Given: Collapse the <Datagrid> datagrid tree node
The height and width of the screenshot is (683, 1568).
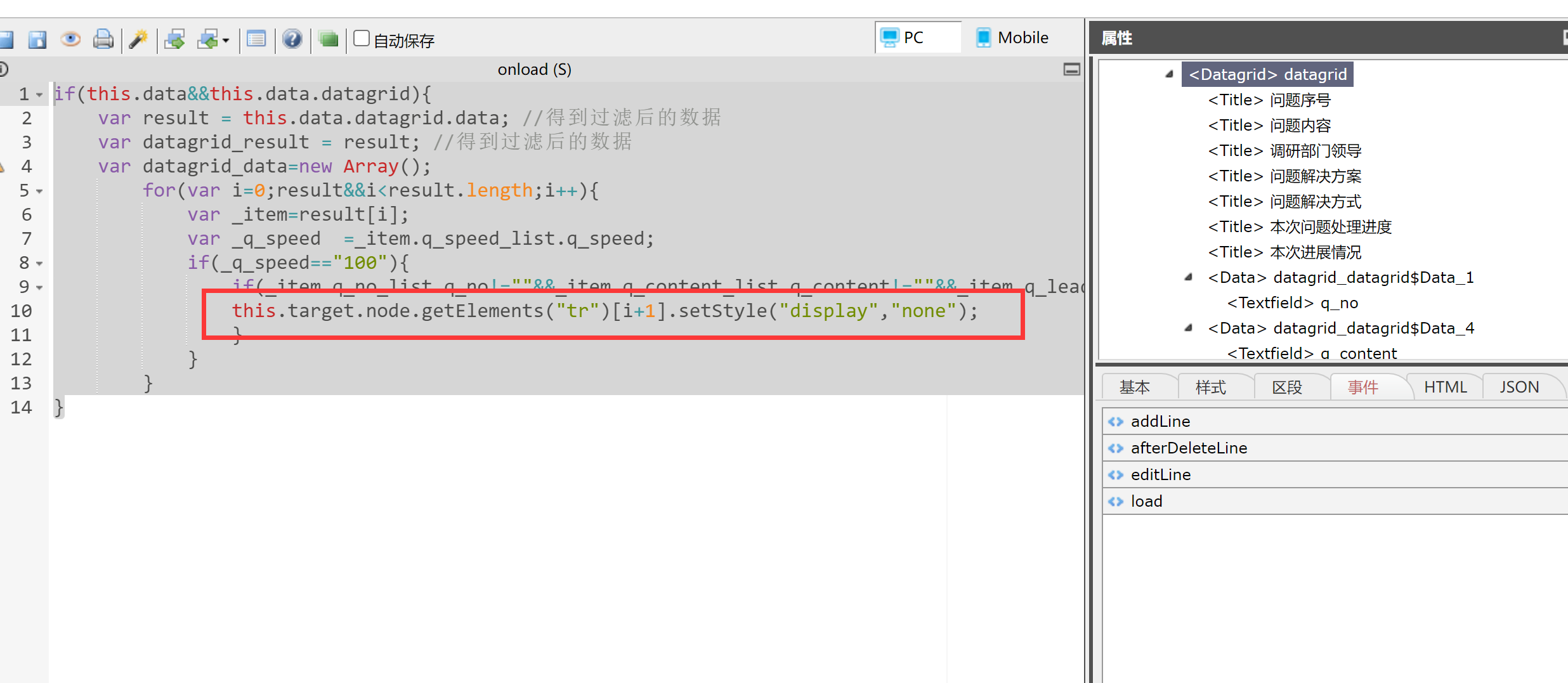Looking at the screenshot, I should click(1169, 74).
